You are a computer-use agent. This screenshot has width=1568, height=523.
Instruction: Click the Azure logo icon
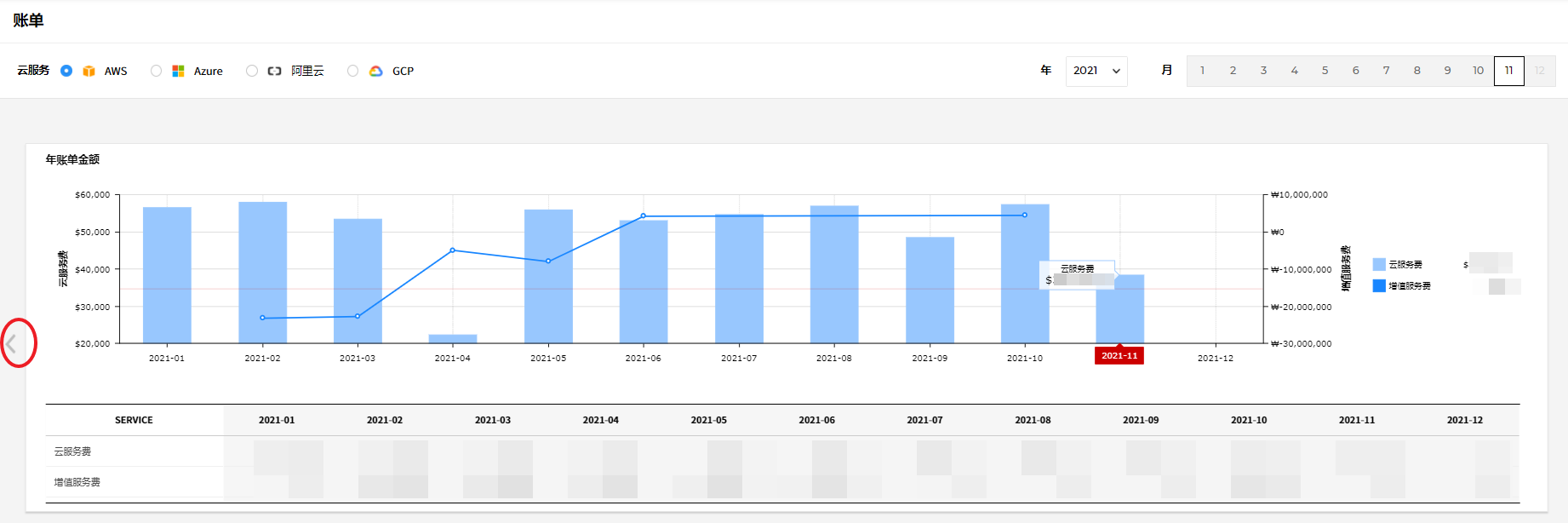coord(178,72)
